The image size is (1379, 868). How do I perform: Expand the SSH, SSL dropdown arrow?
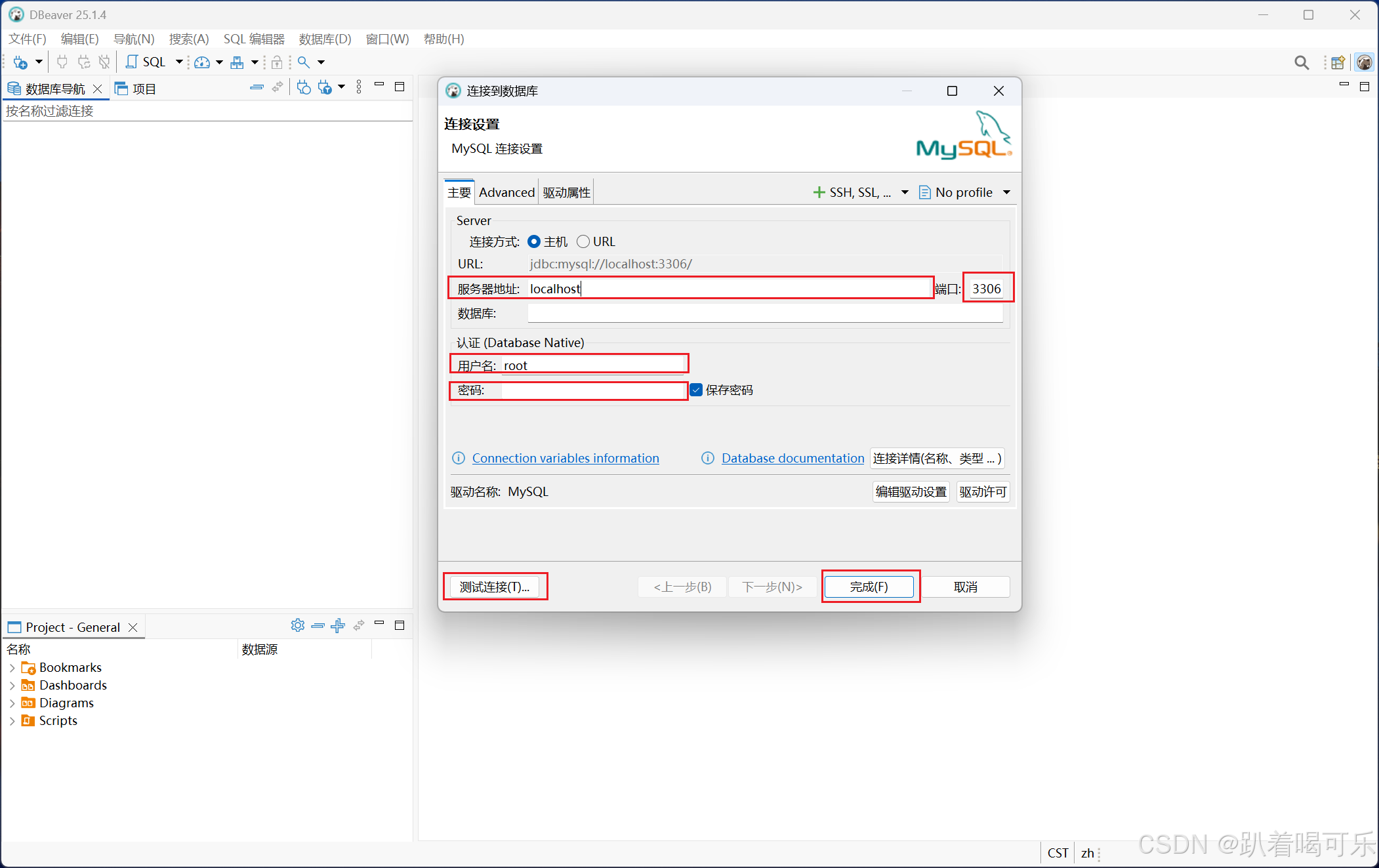pyautogui.click(x=905, y=192)
